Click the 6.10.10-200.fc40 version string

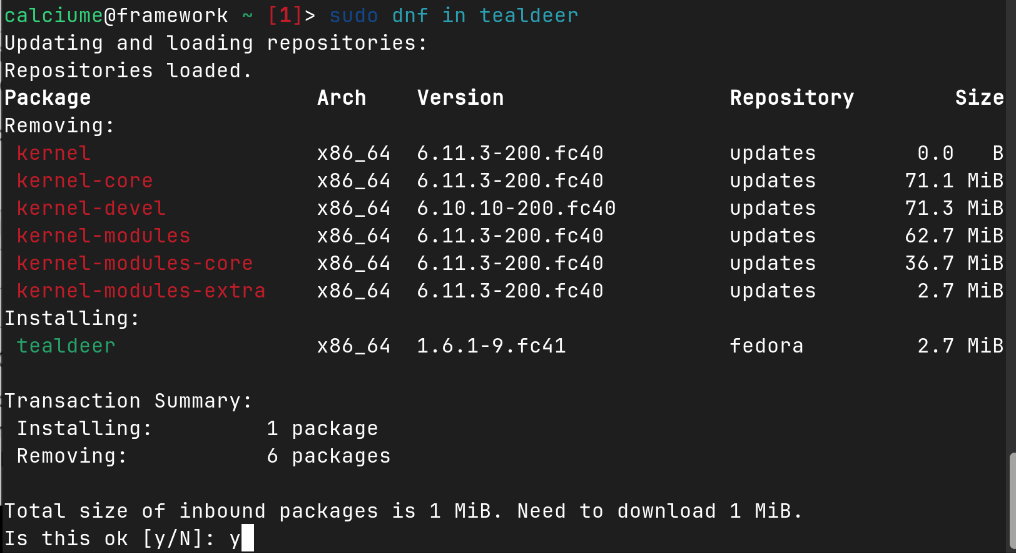click(x=516, y=209)
